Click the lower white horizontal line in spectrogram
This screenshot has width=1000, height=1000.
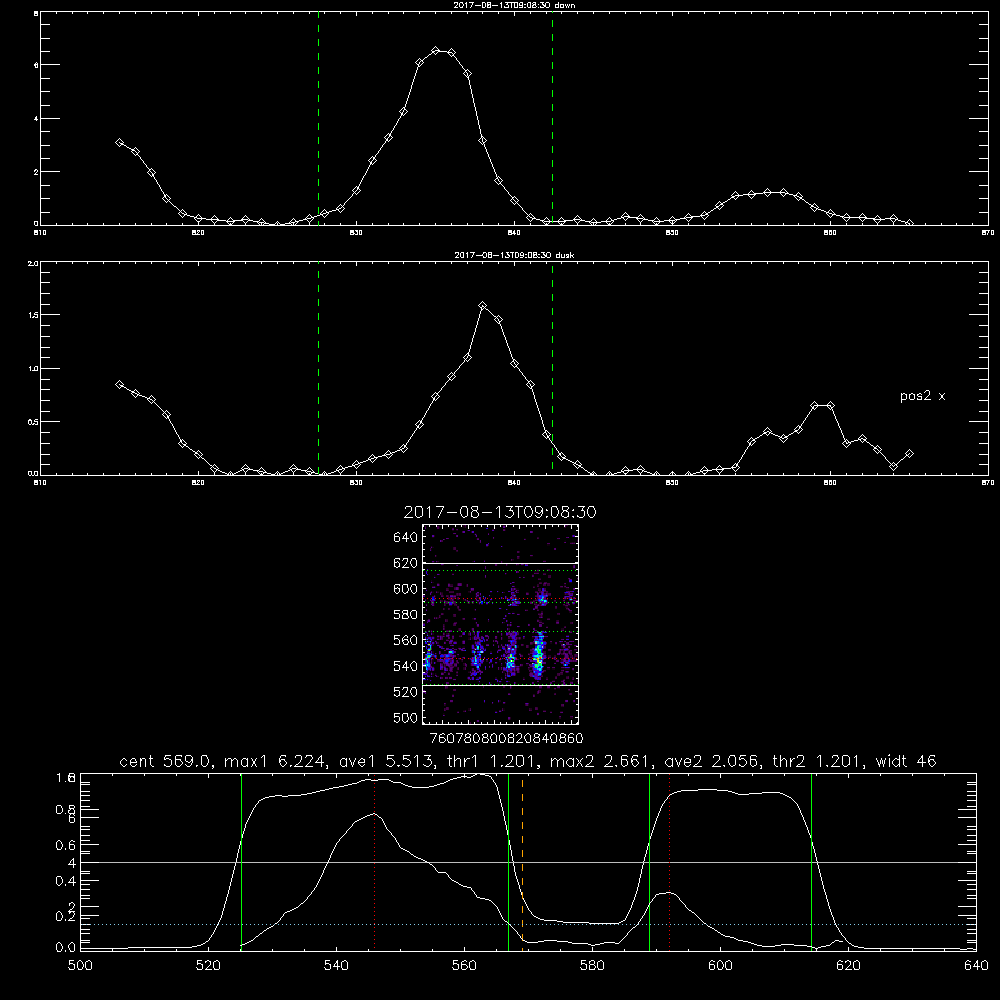[501, 685]
